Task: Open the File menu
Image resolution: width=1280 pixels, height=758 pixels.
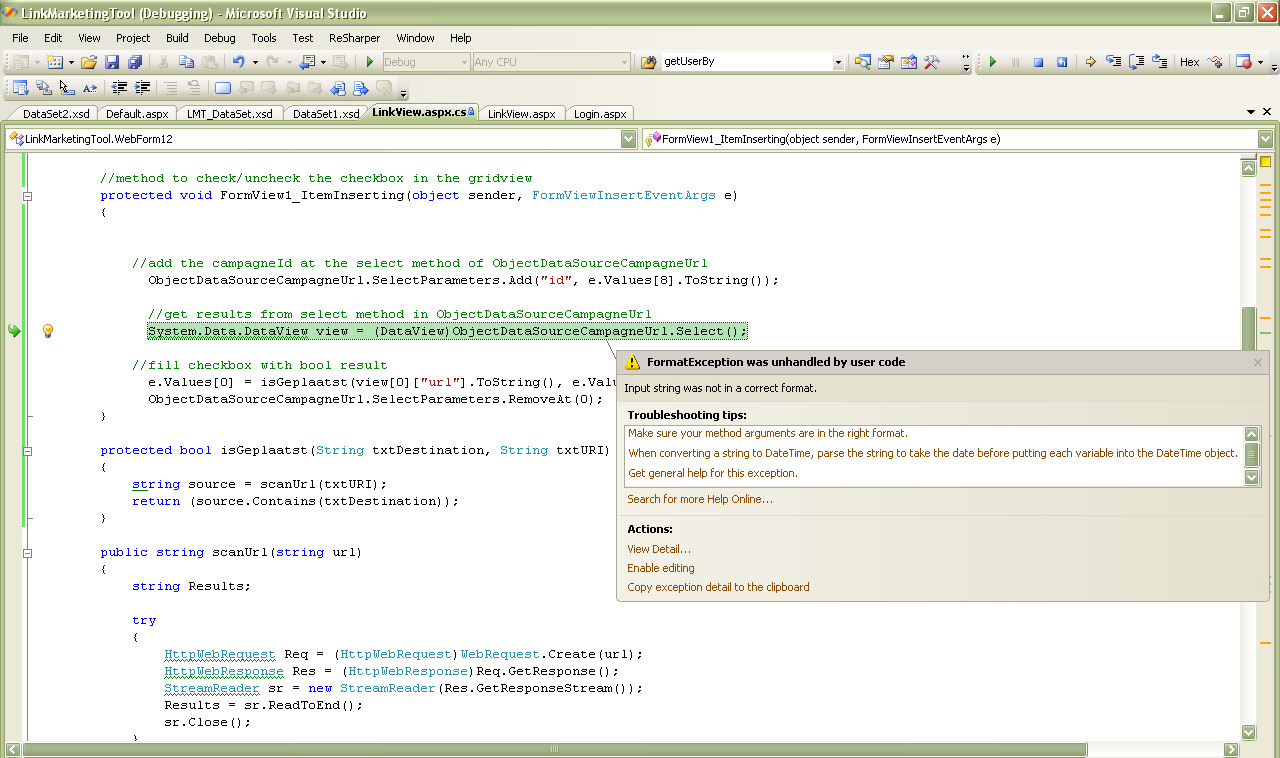Action: 20,38
